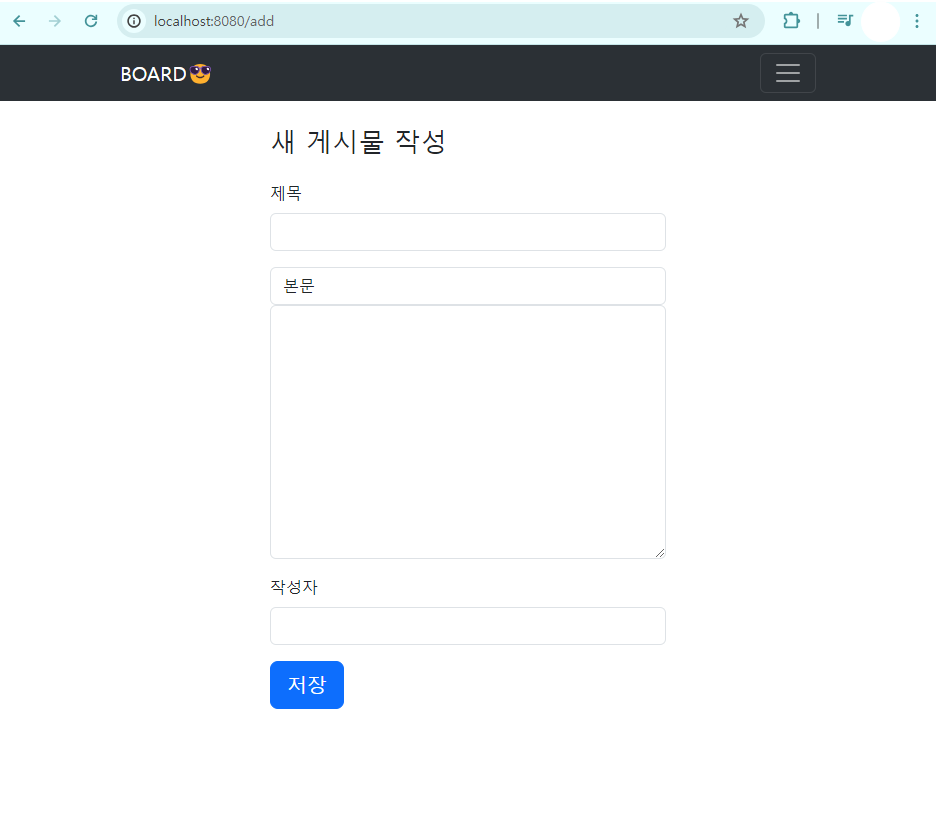The image size is (936, 821).
Task: Focus the 작성자 author input field
Action: click(x=468, y=626)
